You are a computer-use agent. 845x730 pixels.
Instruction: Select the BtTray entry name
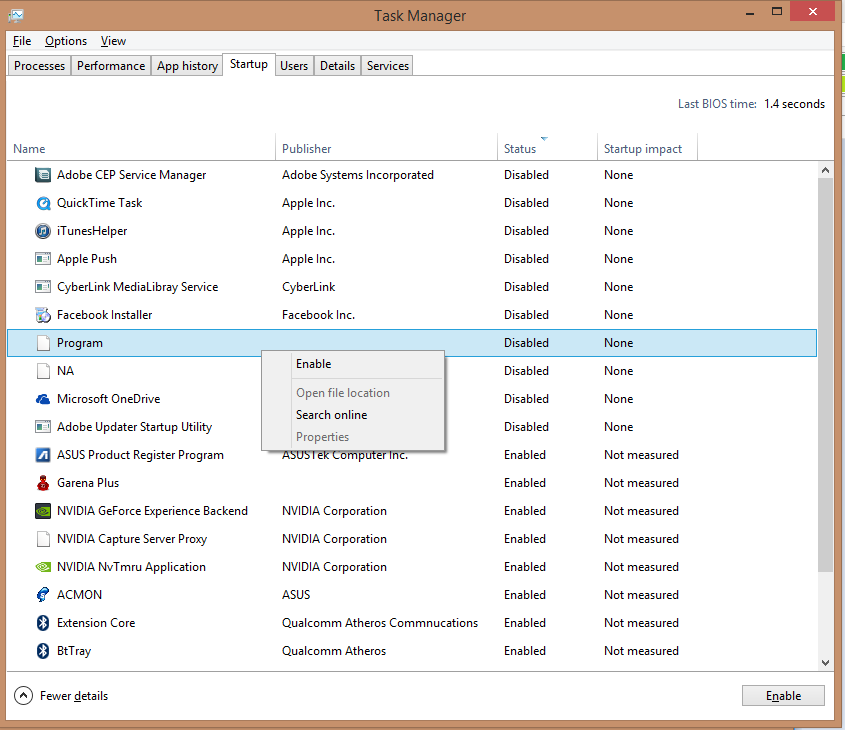click(x=74, y=651)
